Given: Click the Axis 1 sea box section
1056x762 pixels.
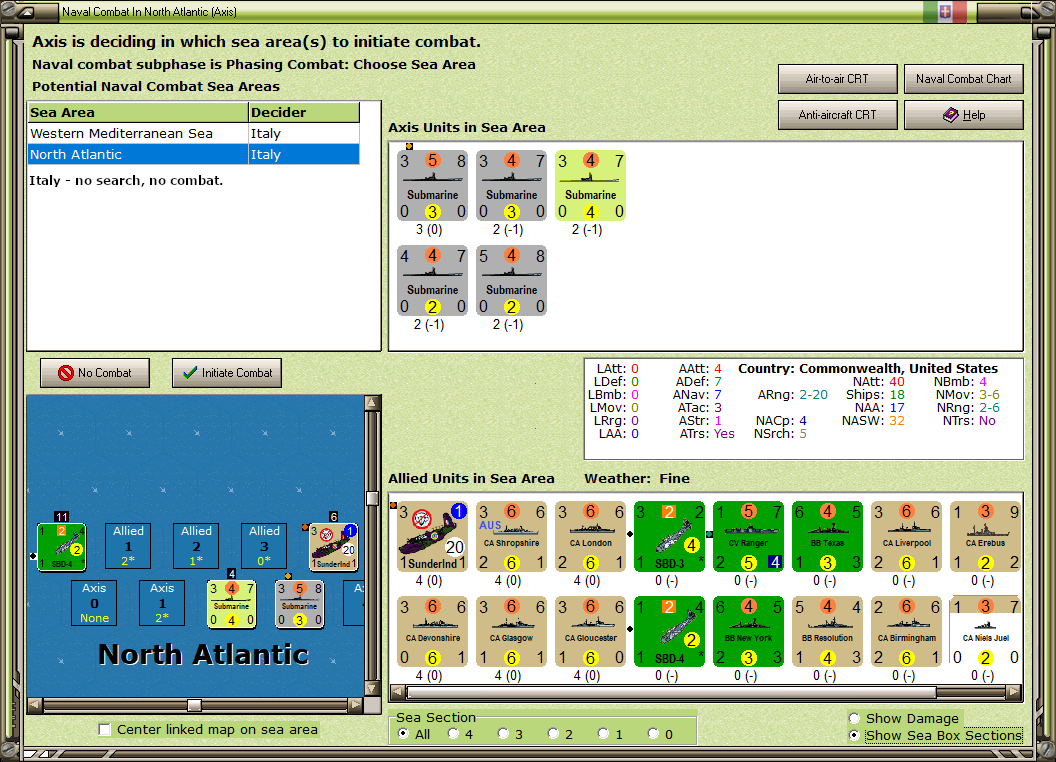Looking at the screenshot, I should click(x=162, y=603).
